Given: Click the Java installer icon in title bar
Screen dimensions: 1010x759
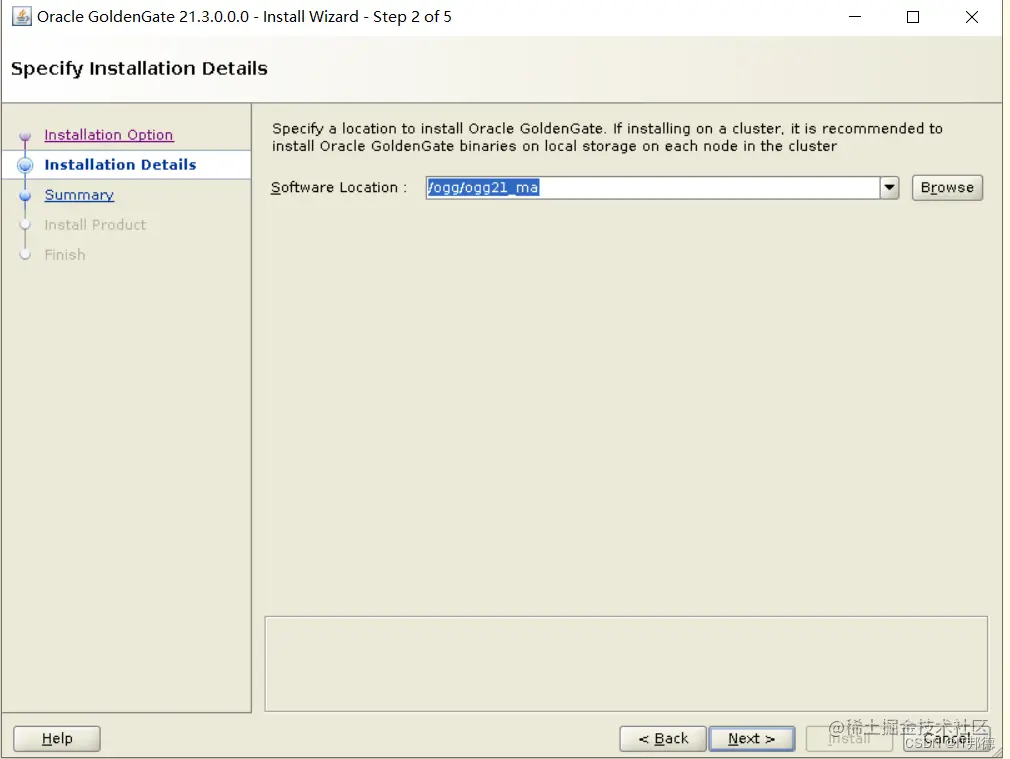Looking at the screenshot, I should 21,16.
